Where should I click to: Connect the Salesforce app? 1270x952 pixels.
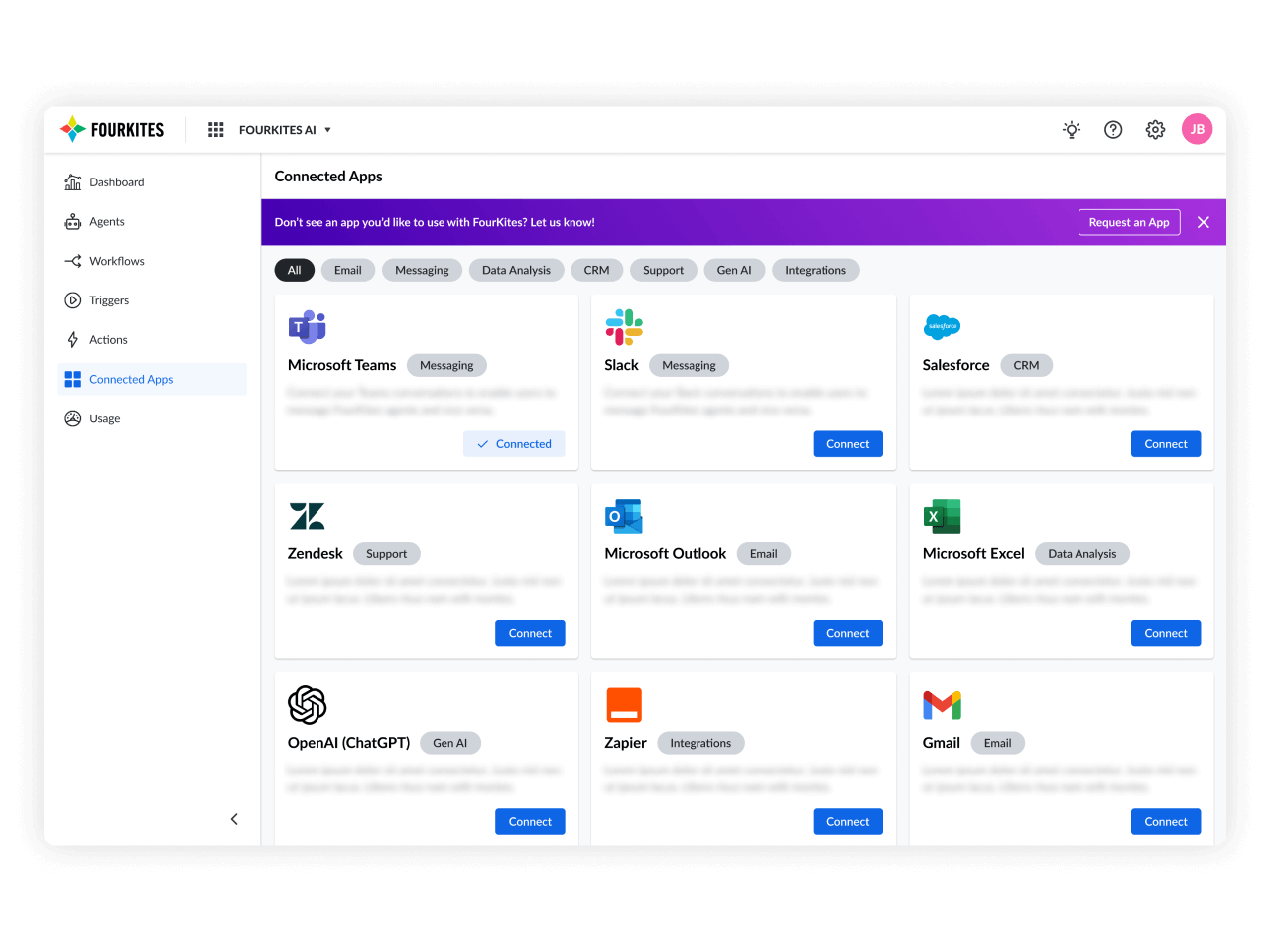coord(1166,444)
